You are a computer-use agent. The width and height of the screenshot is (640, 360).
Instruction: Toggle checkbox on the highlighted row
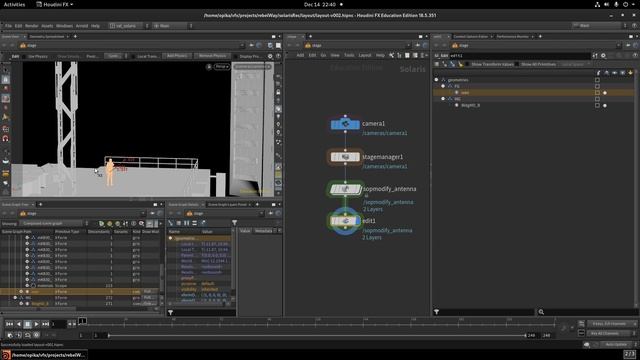pyautogui.click(x=597, y=93)
